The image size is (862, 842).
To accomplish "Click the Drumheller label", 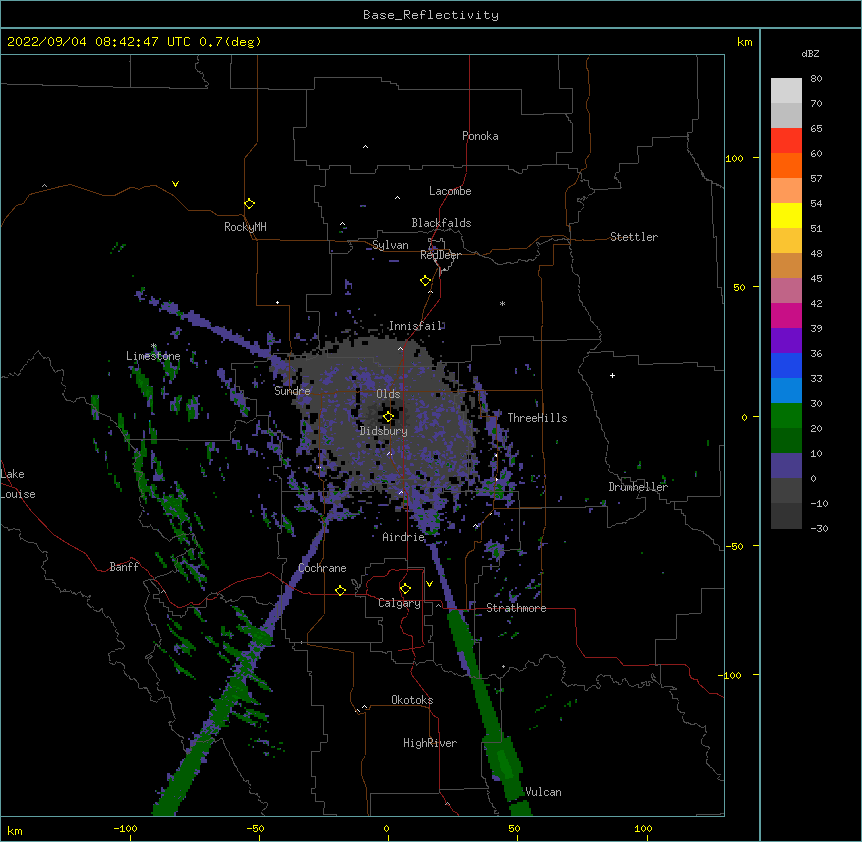I will tap(638, 487).
